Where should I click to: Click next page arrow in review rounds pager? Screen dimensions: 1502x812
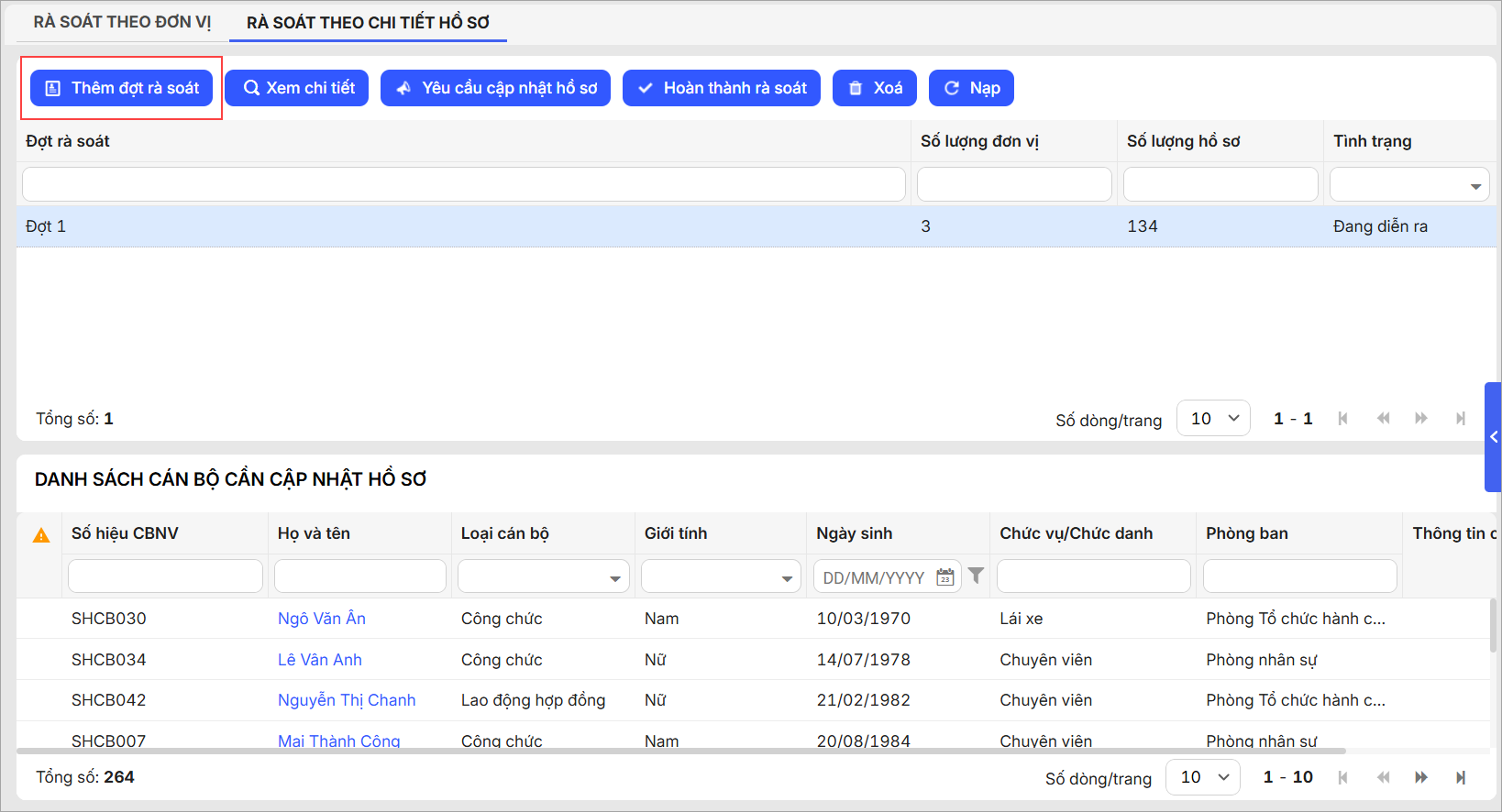[1420, 419]
